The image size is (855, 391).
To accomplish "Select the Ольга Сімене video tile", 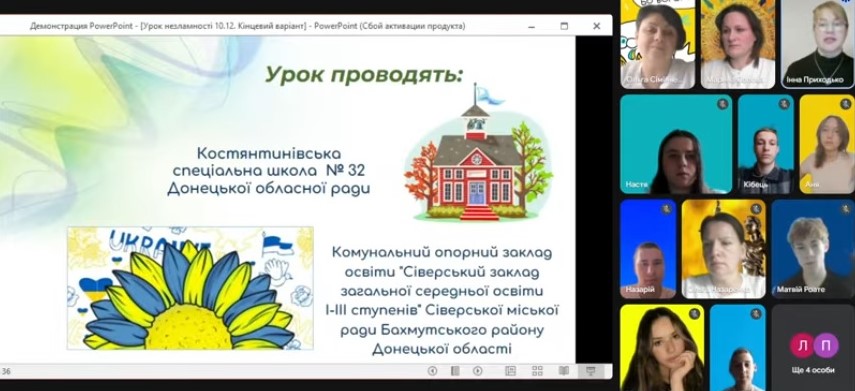I will tap(658, 44).
